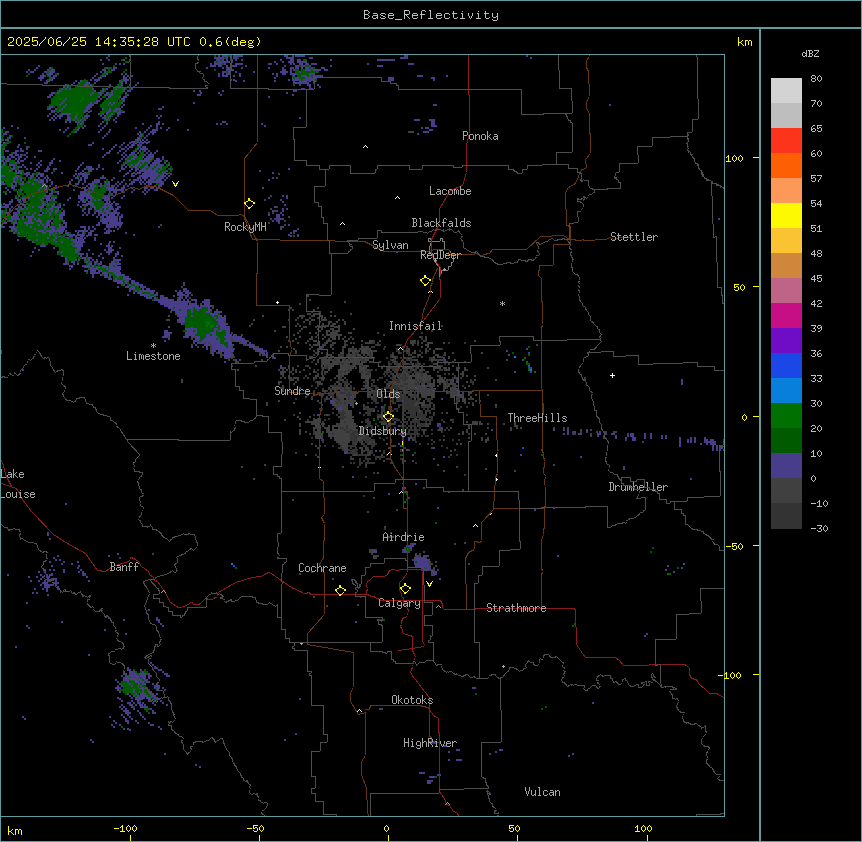
Task: Click the Limestone label
Action: tap(153, 356)
